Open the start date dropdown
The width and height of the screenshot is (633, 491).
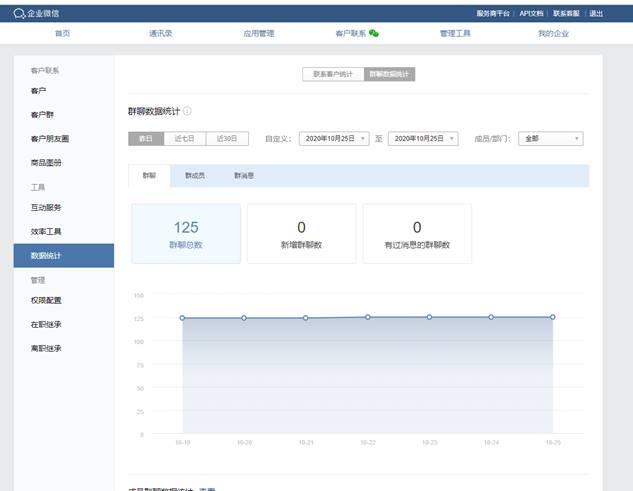tap(333, 139)
